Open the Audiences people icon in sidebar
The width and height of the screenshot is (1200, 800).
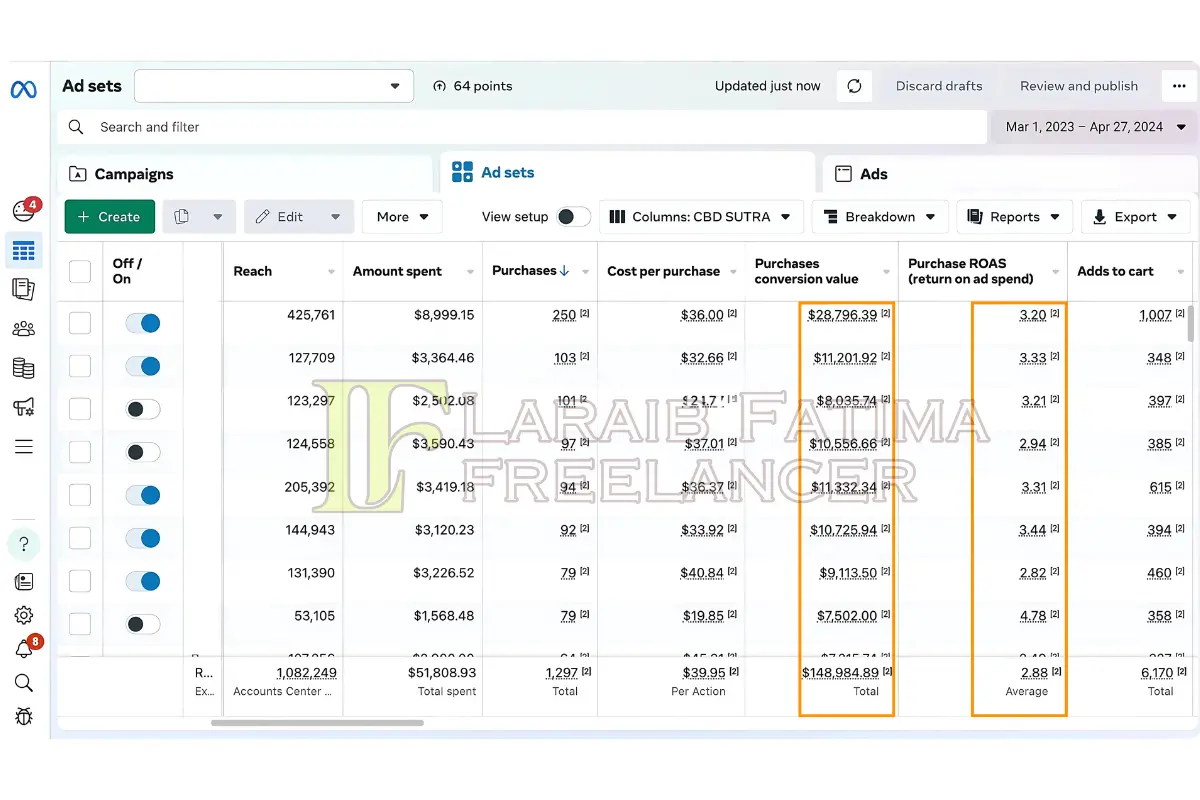click(x=24, y=329)
